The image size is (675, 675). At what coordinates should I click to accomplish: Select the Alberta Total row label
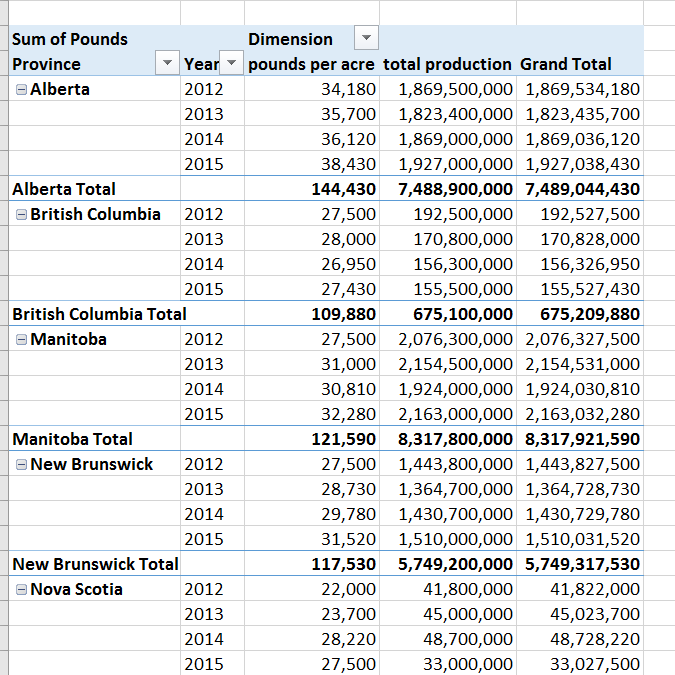(x=64, y=189)
